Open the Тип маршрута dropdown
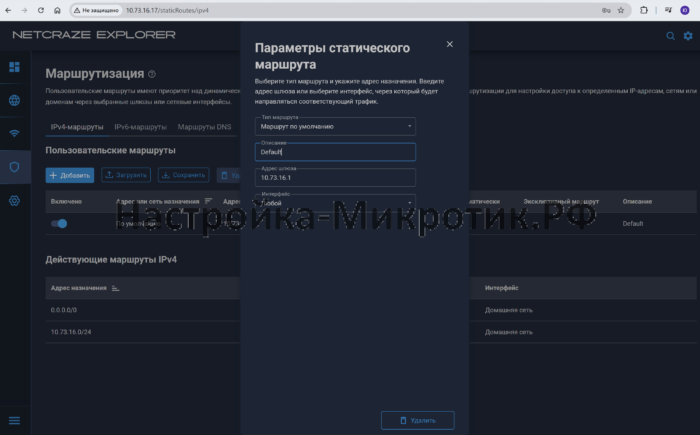The width and height of the screenshot is (700, 435). pyautogui.click(x=335, y=126)
